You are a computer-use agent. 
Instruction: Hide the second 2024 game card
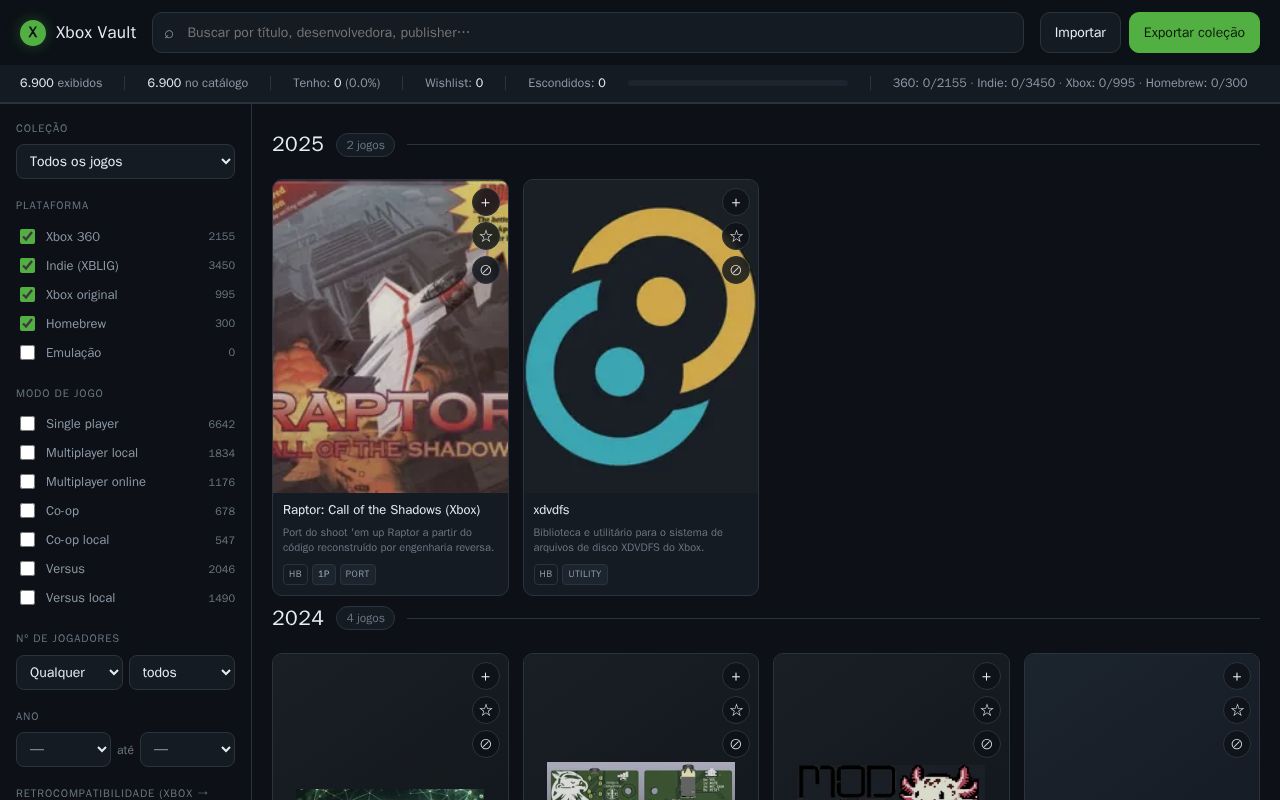(x=736, y=745)
